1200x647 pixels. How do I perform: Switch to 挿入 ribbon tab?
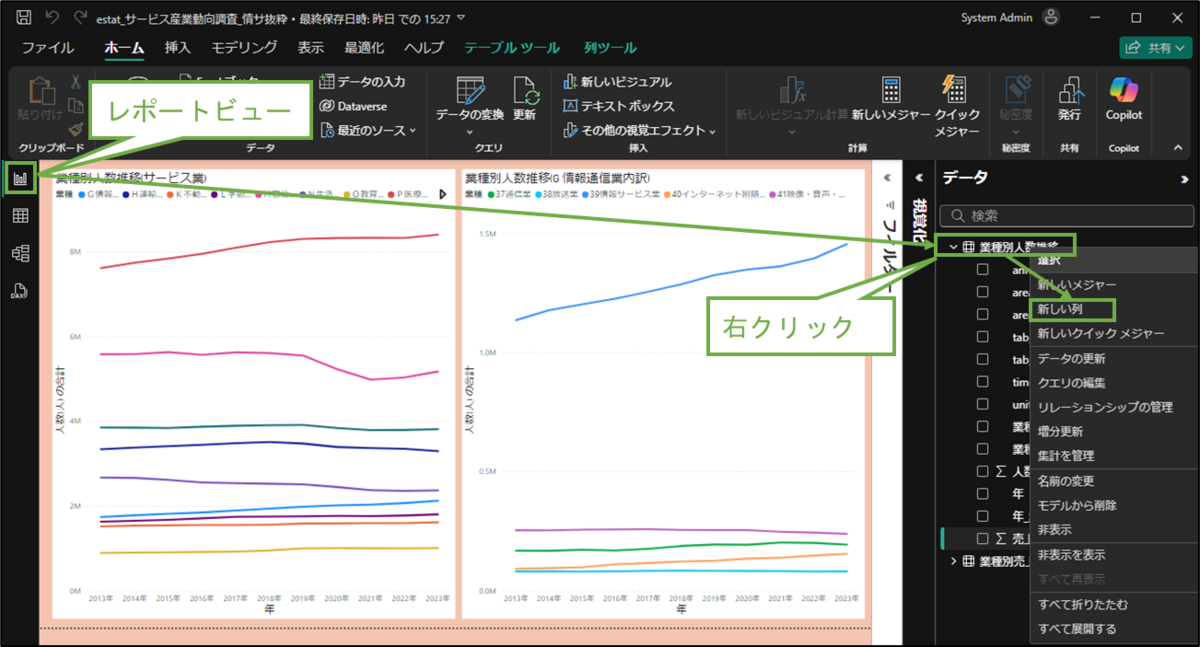[178, 47]
